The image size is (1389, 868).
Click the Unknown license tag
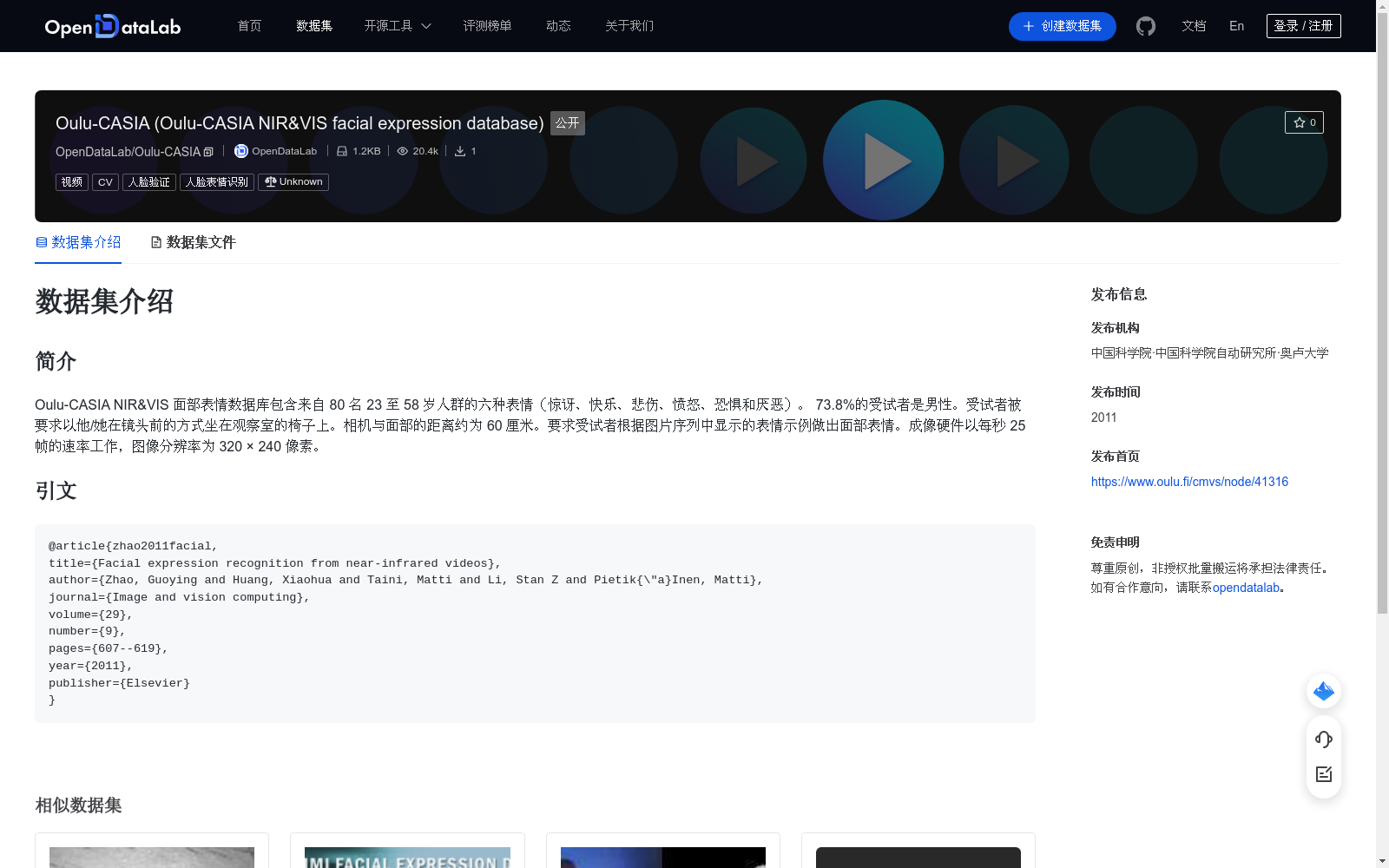[293, 182]
